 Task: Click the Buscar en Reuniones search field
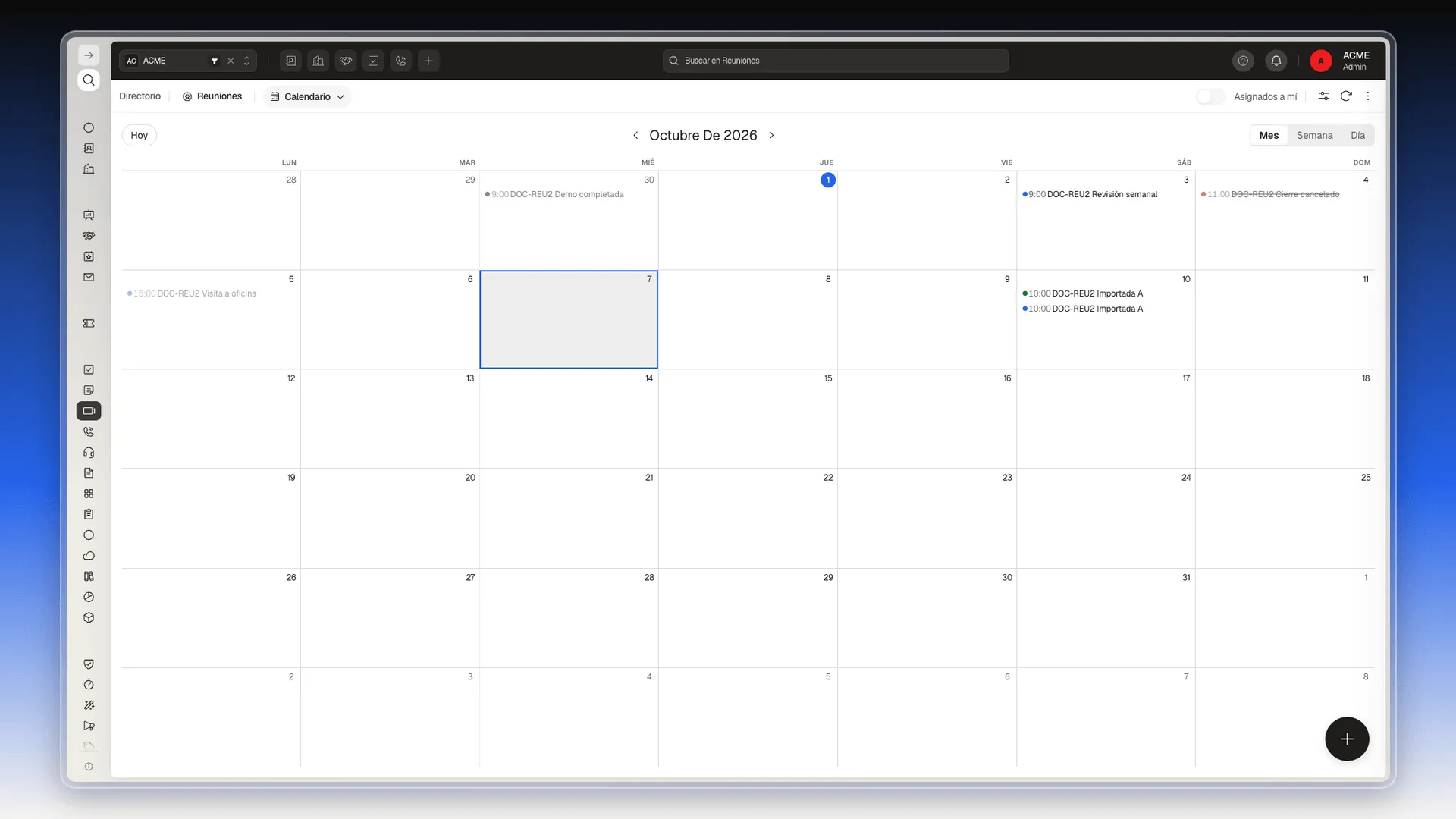836,61
